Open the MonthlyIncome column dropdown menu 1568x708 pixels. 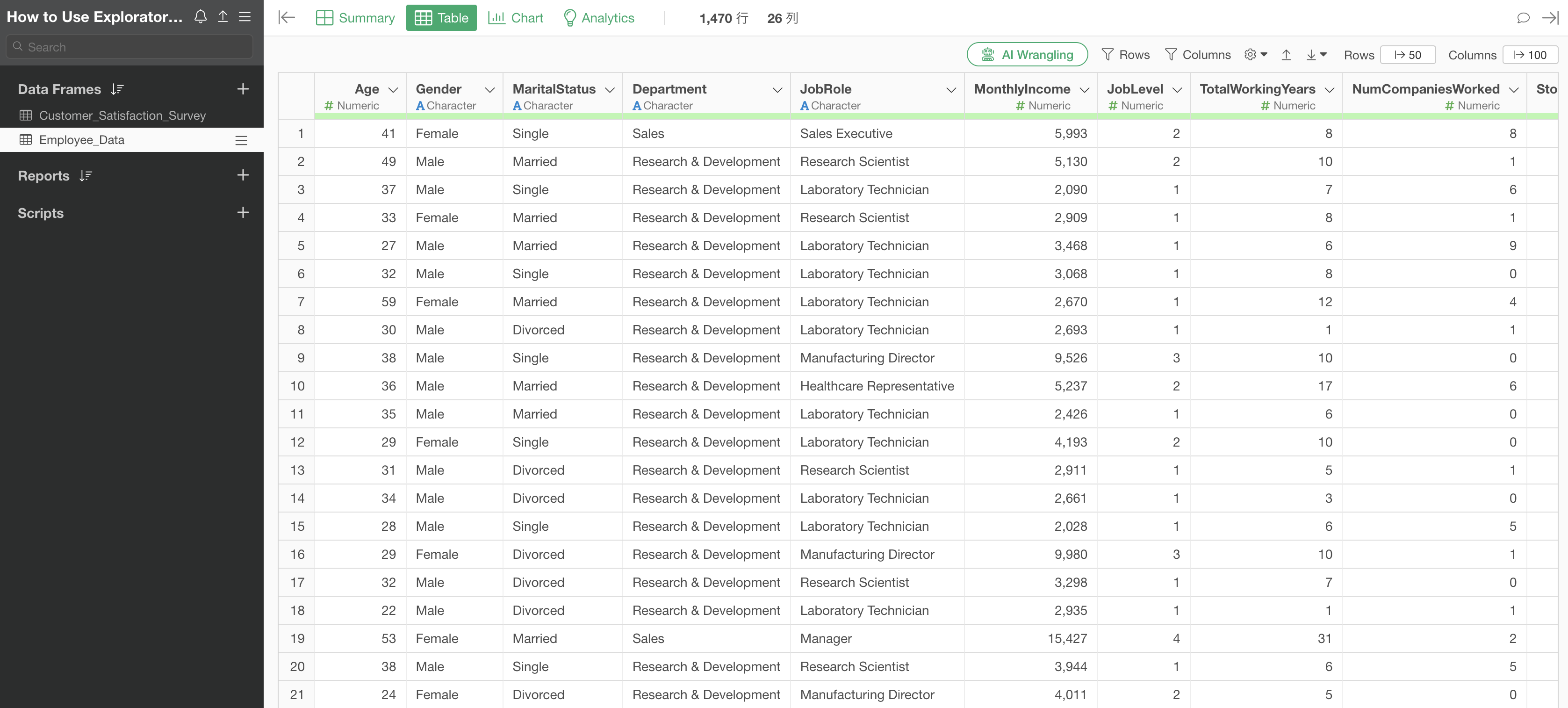pos(1085,90)
